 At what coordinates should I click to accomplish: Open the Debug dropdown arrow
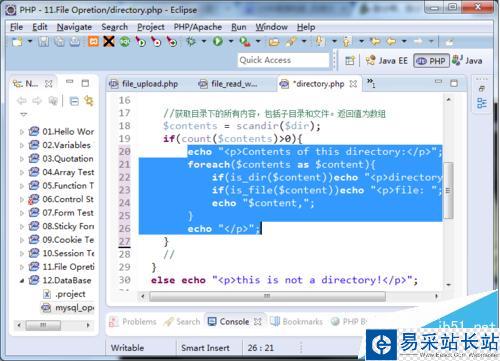(204, 42)
